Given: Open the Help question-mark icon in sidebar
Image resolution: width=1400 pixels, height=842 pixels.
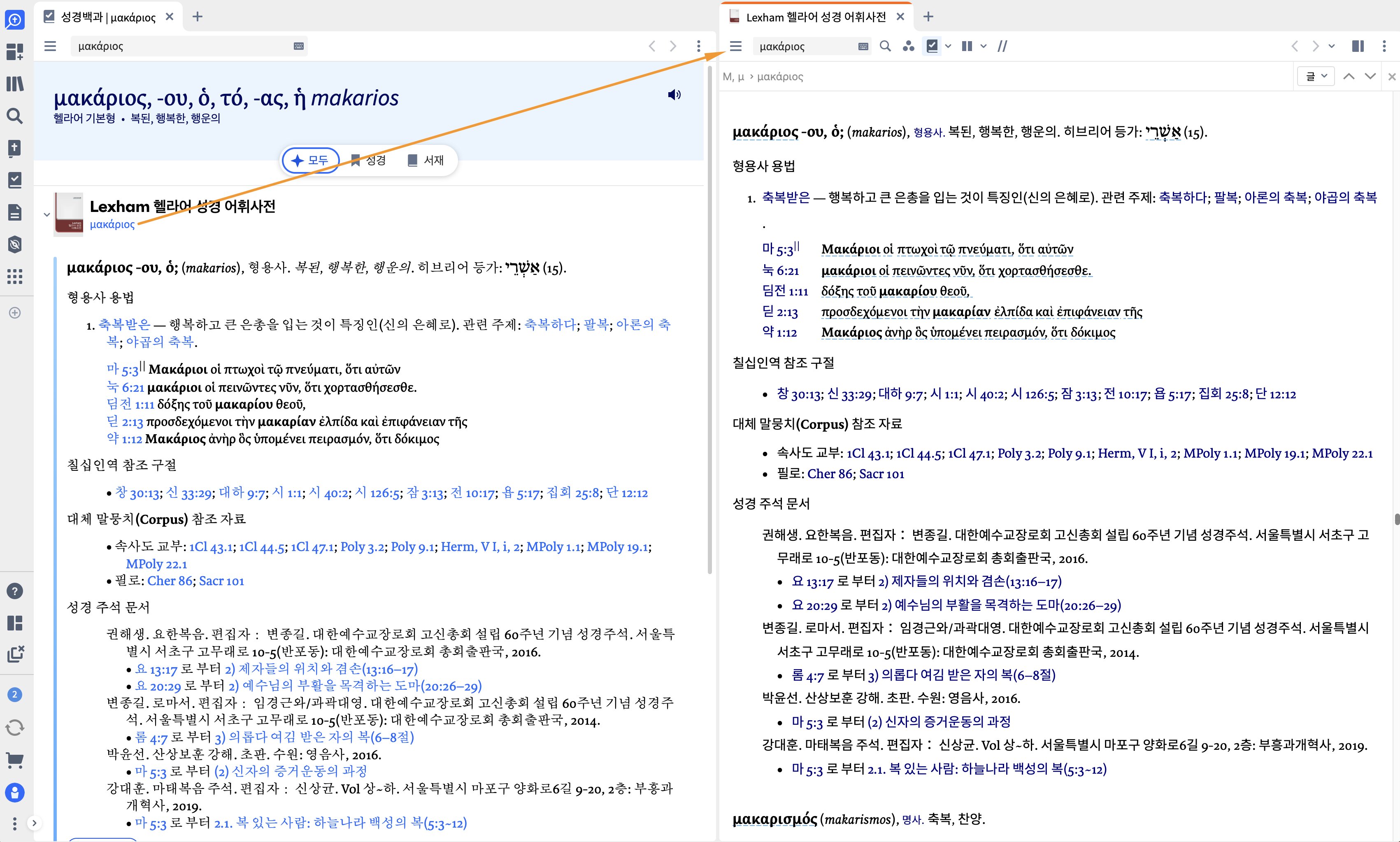Looking at the screenshot, I should tap(15, 591).
